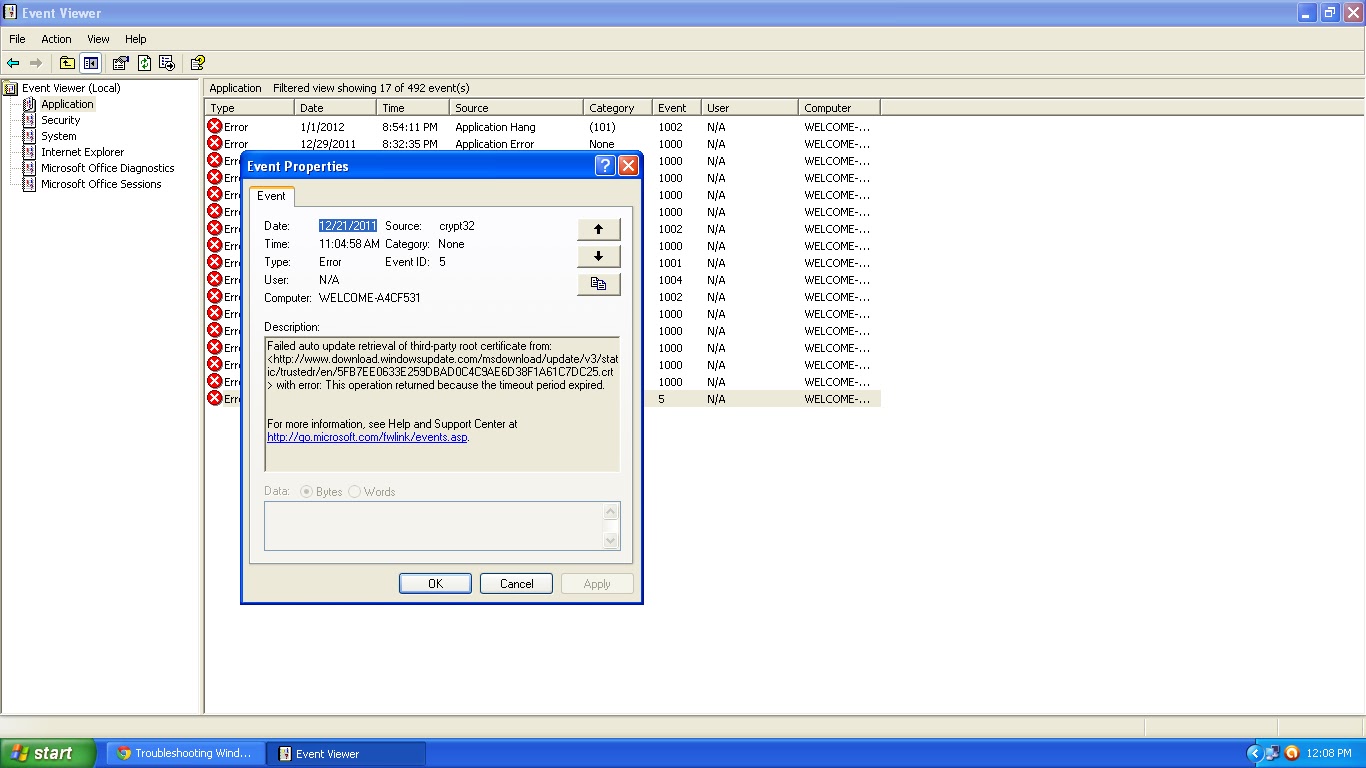Click the Apply button in Event Properties
The height and width of the screenshot is (768, 1366).
click(x=597, y=584)
